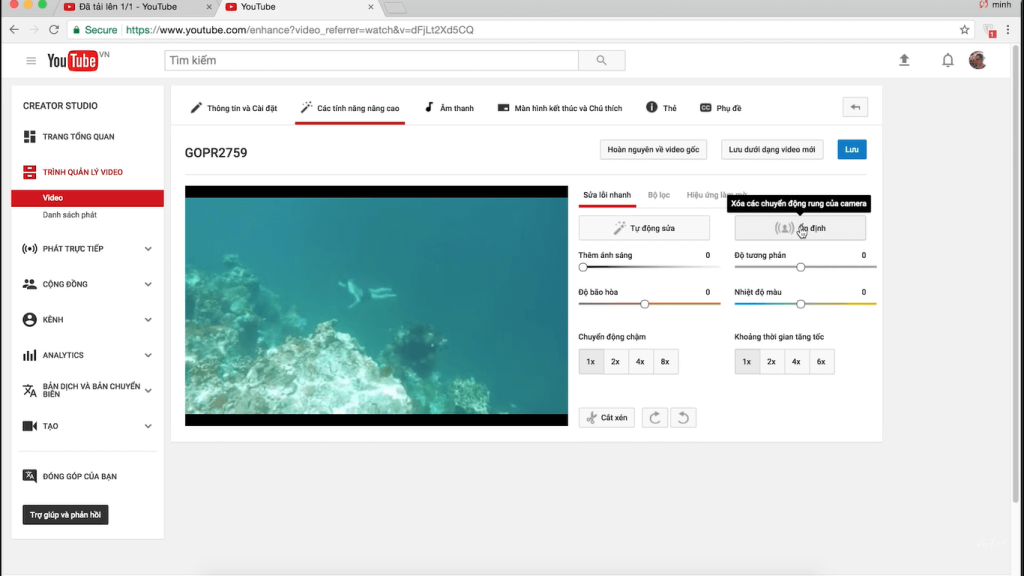Bookmark this page with the star icon

click(964, 30)
